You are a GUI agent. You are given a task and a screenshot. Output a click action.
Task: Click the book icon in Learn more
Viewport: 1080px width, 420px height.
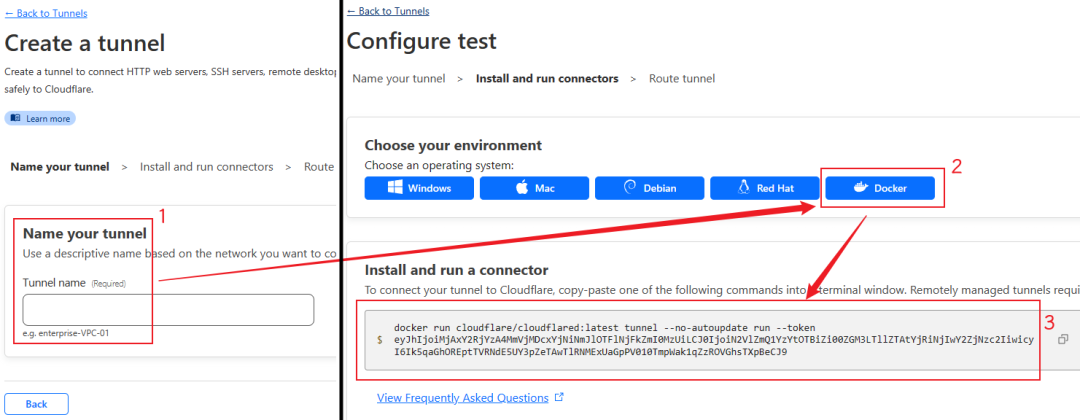point(15,118)
